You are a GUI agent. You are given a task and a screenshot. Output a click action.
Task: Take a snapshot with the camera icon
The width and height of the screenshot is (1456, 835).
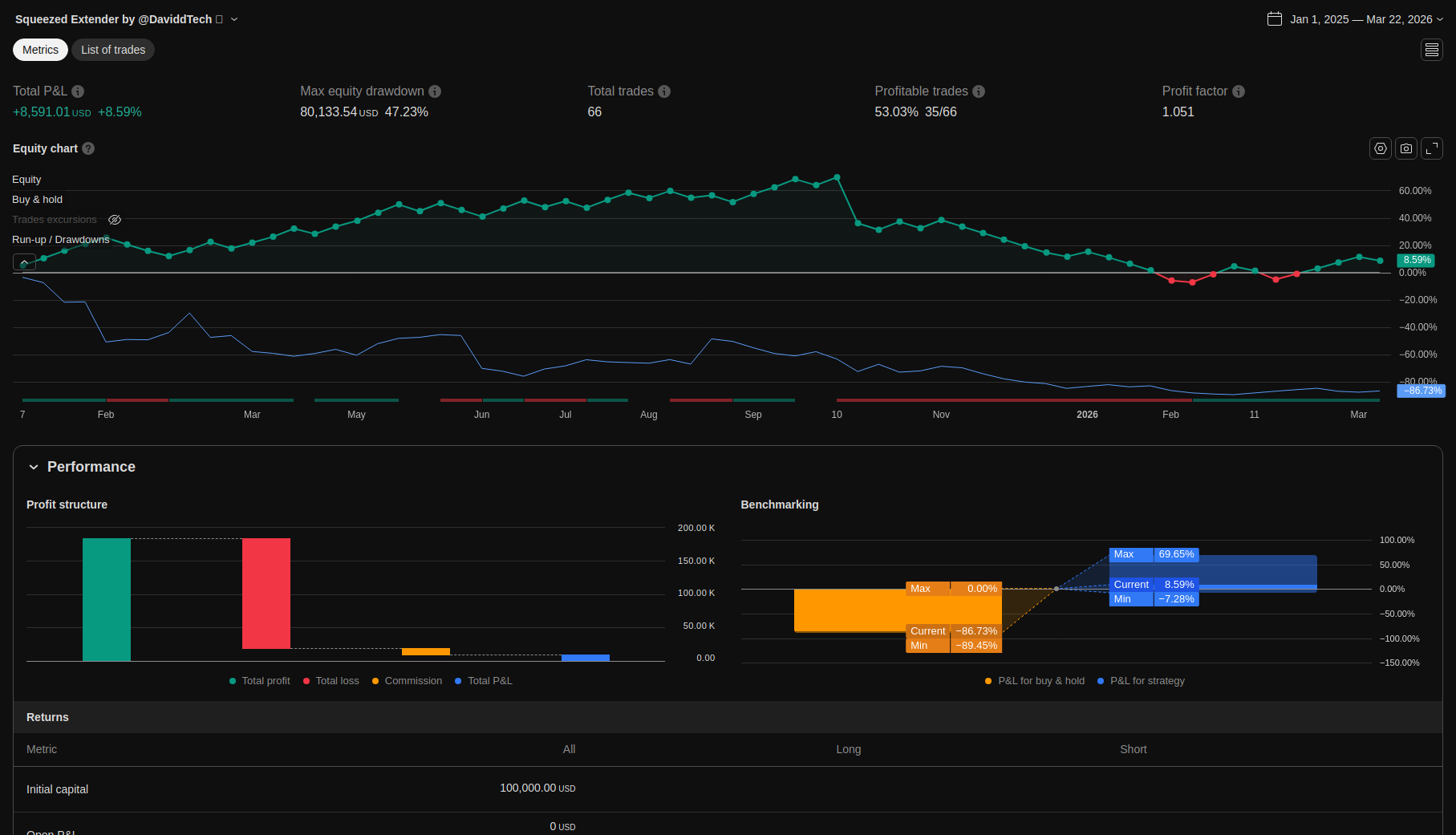coord(1405,148)
